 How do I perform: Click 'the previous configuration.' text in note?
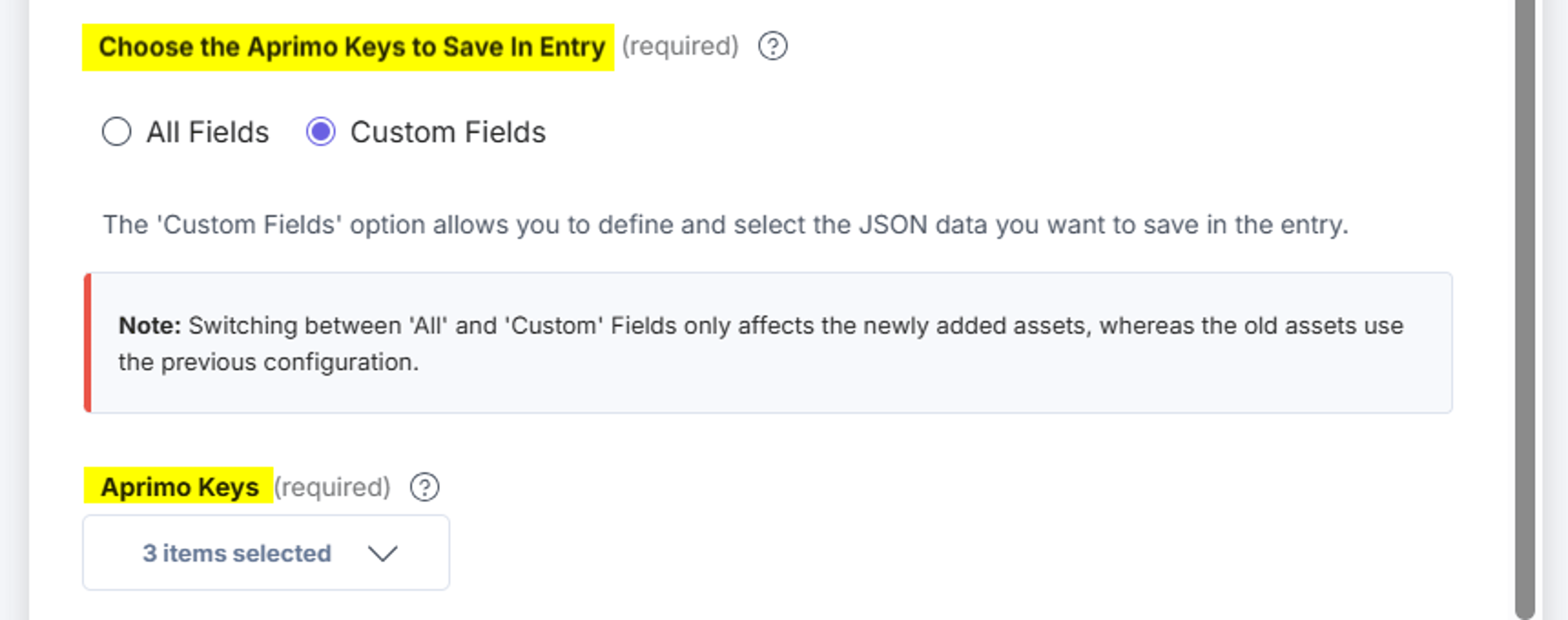pos(268,362)
